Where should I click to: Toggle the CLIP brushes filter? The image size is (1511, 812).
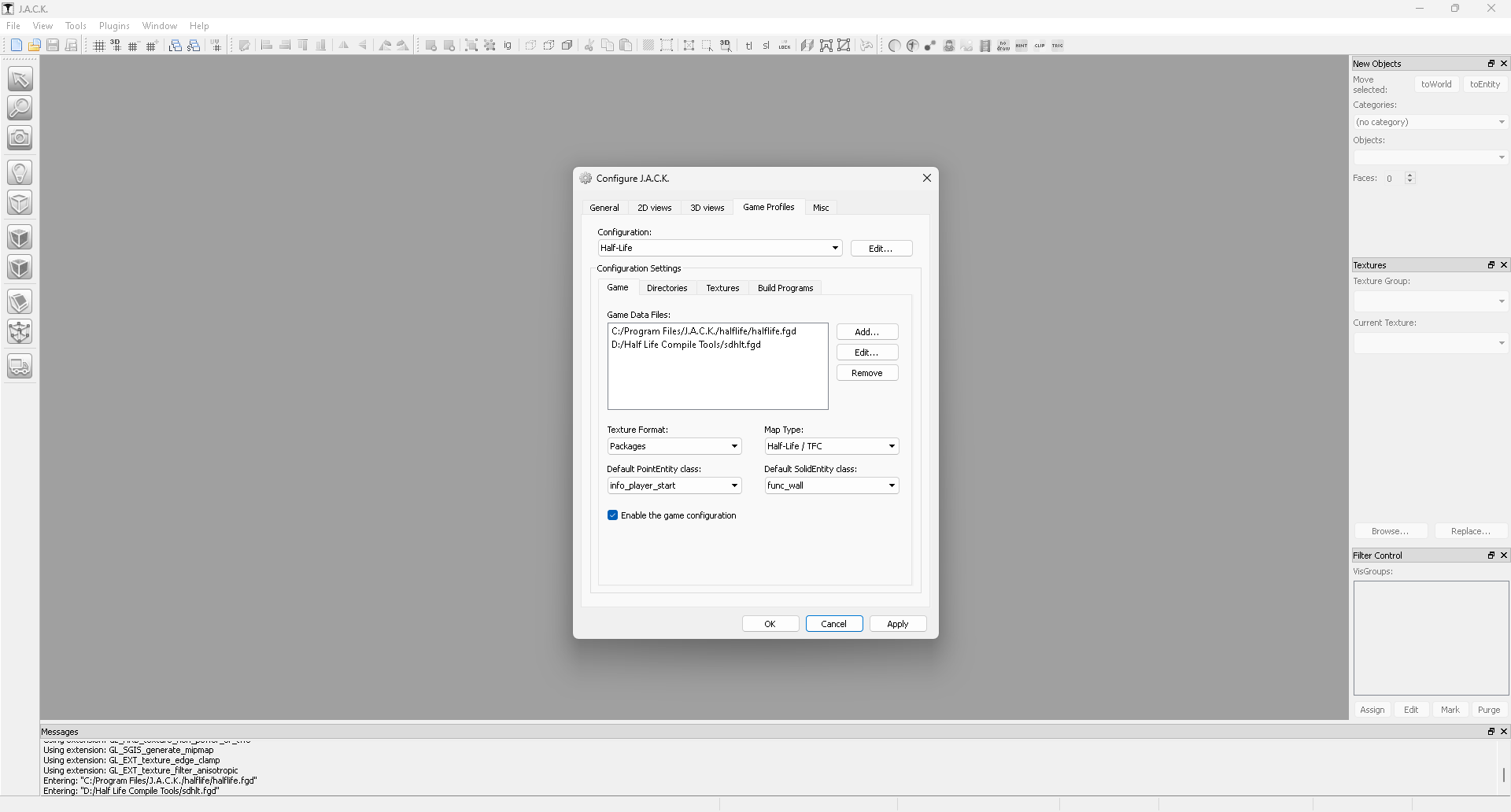coord(1040,46)
